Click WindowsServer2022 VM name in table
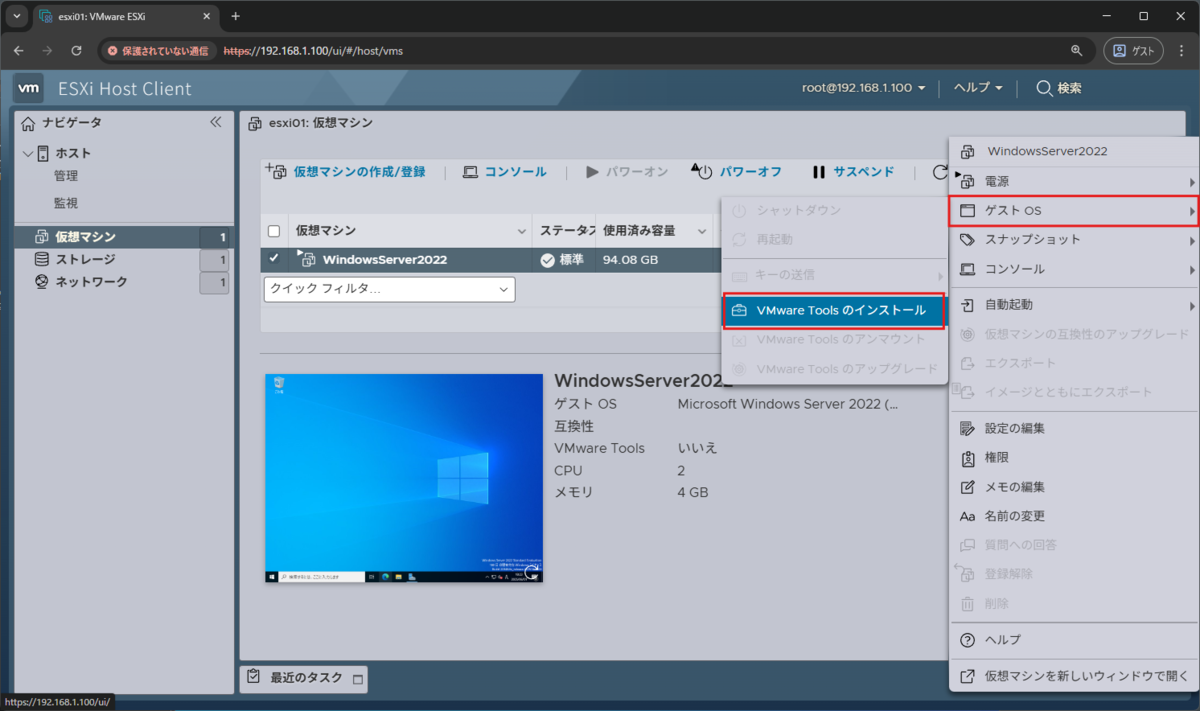This screenshot has height=711, width=1200. [384, 260]
